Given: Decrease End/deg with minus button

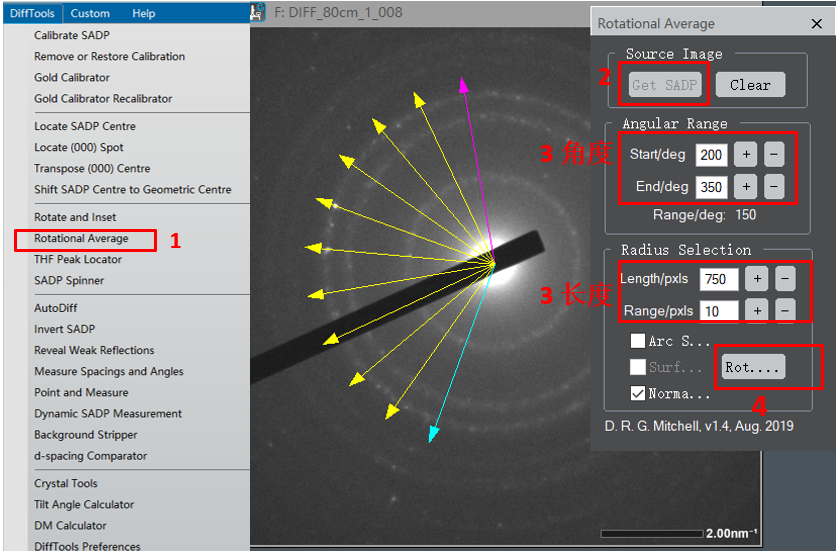Looking at the screenshot, I should pyautogui.click(x=773, y=186).
